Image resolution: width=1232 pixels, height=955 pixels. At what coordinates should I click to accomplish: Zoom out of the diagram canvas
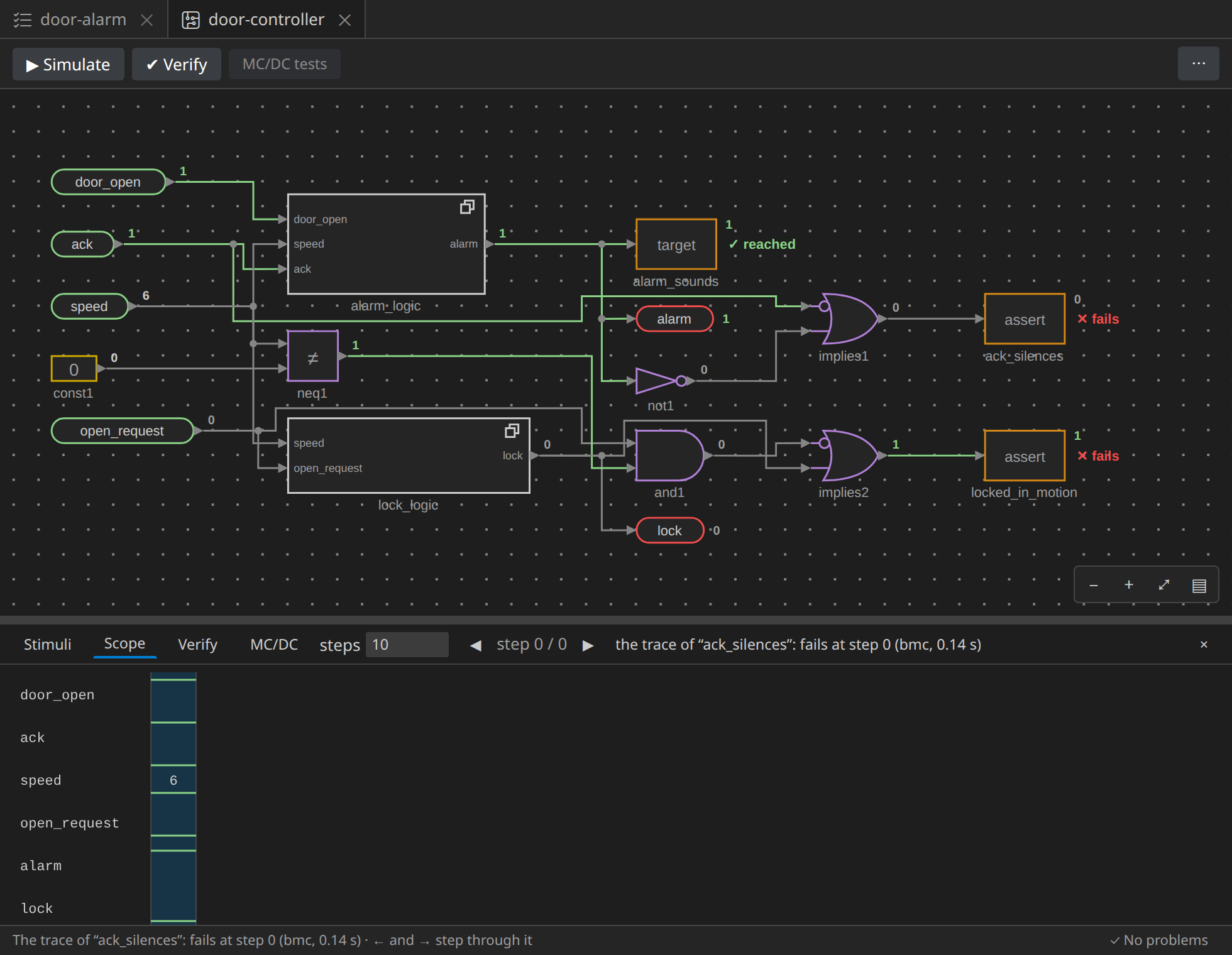pyautogui.click(x=1094, y=585)
